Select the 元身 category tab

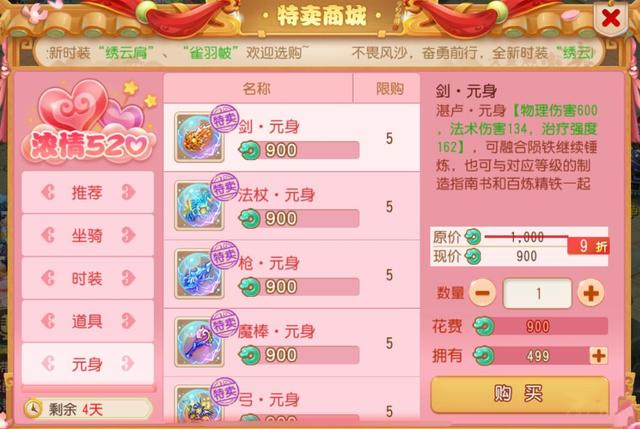click(88, 364)
